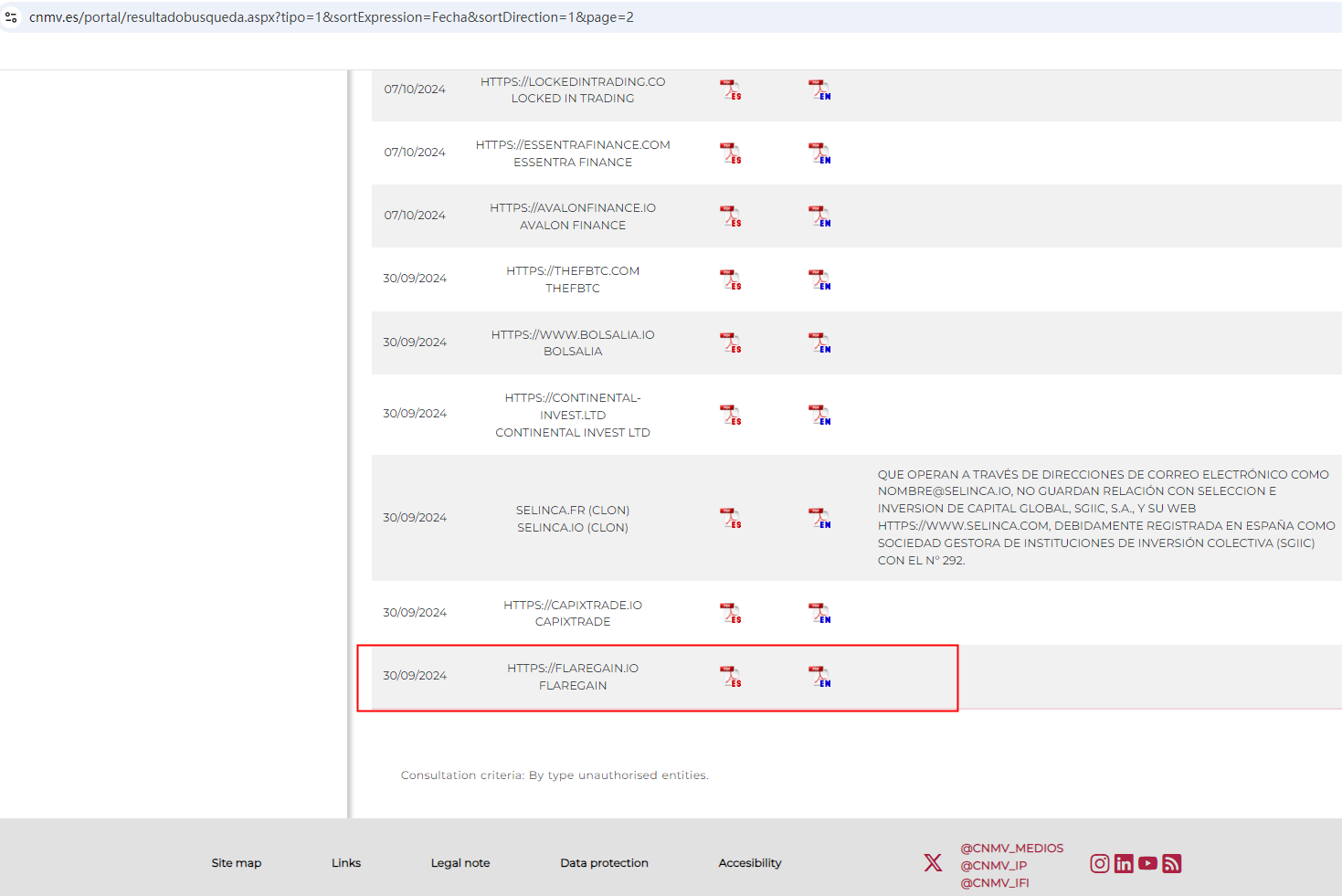Screen dimensions: 1342x896
Task: Open English PDF for Avalon Finance
Action: (x=819, y=216)
